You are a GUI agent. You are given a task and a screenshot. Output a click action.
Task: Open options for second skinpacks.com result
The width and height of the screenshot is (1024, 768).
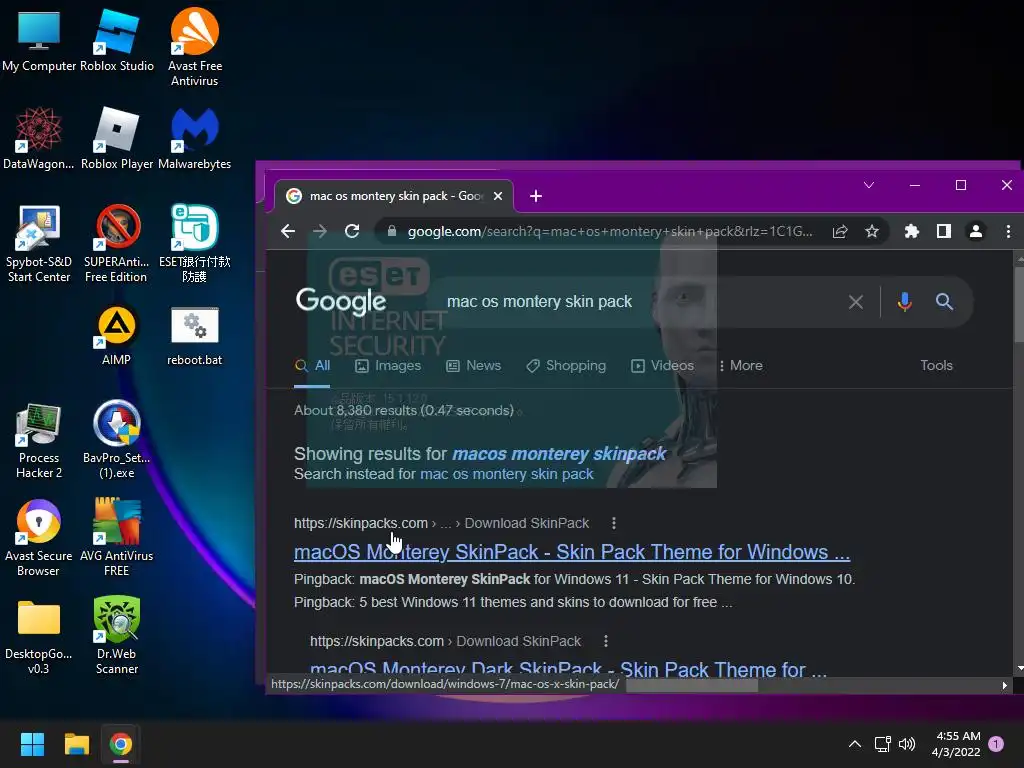click(x=605, y=641)
